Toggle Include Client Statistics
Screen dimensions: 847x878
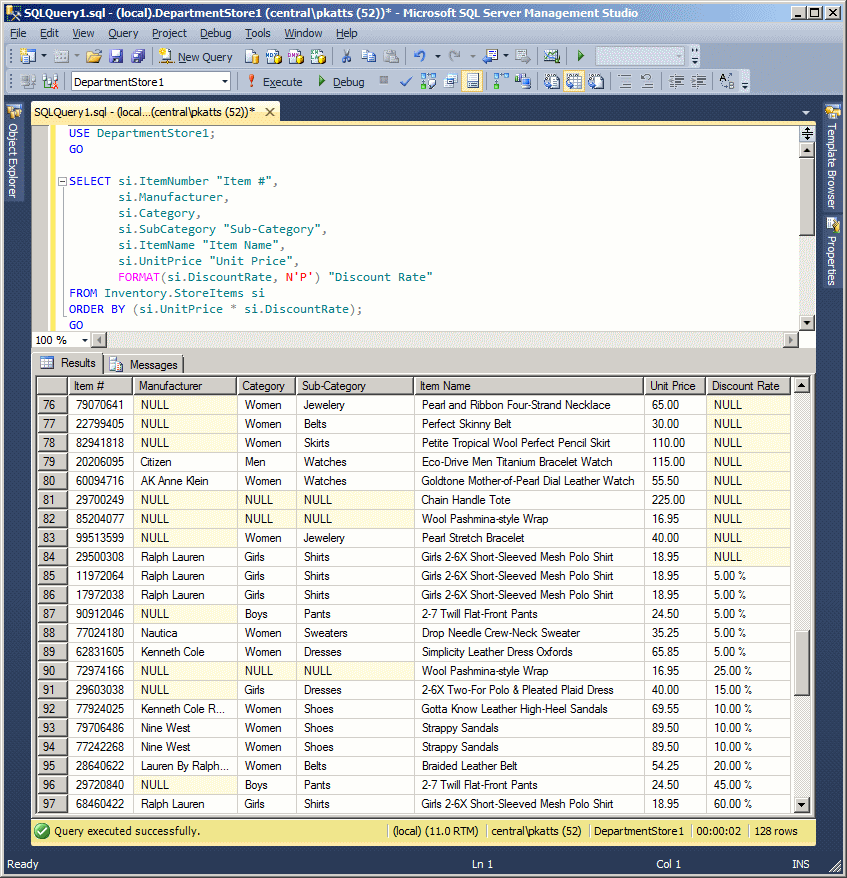[x=521, y=82]
